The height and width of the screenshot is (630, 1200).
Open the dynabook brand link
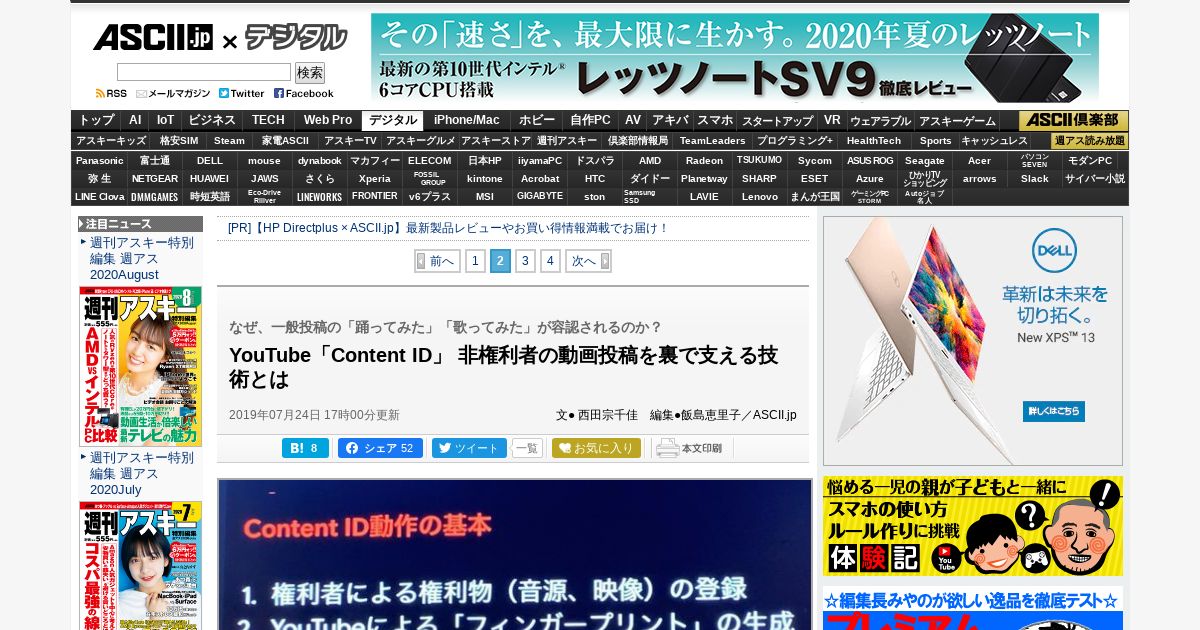[320, 160]
